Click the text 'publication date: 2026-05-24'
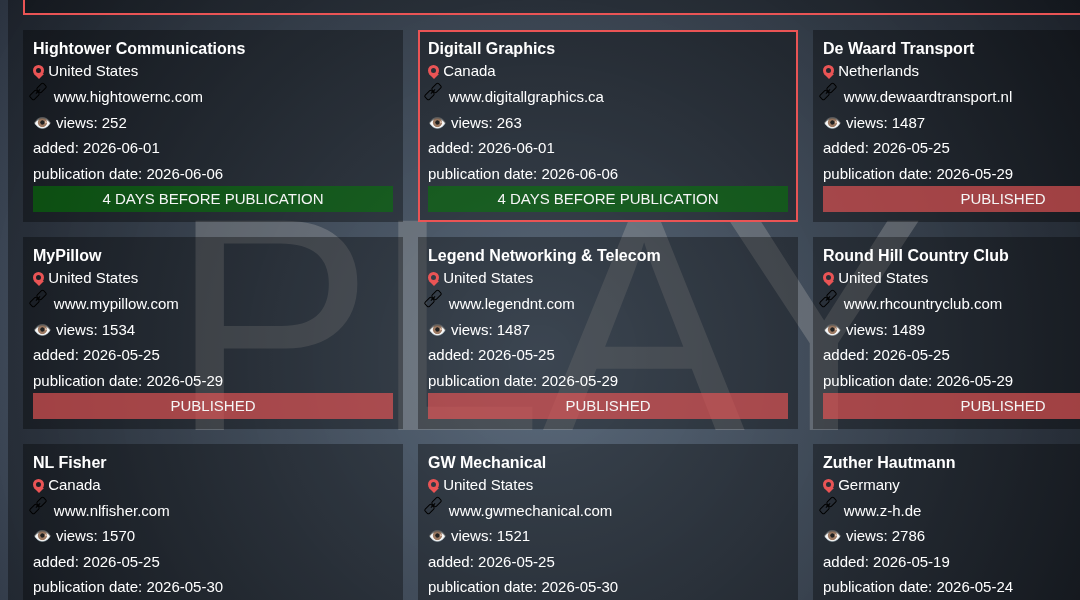Viewport: 1080px width, 600px height. click(918, 588)
